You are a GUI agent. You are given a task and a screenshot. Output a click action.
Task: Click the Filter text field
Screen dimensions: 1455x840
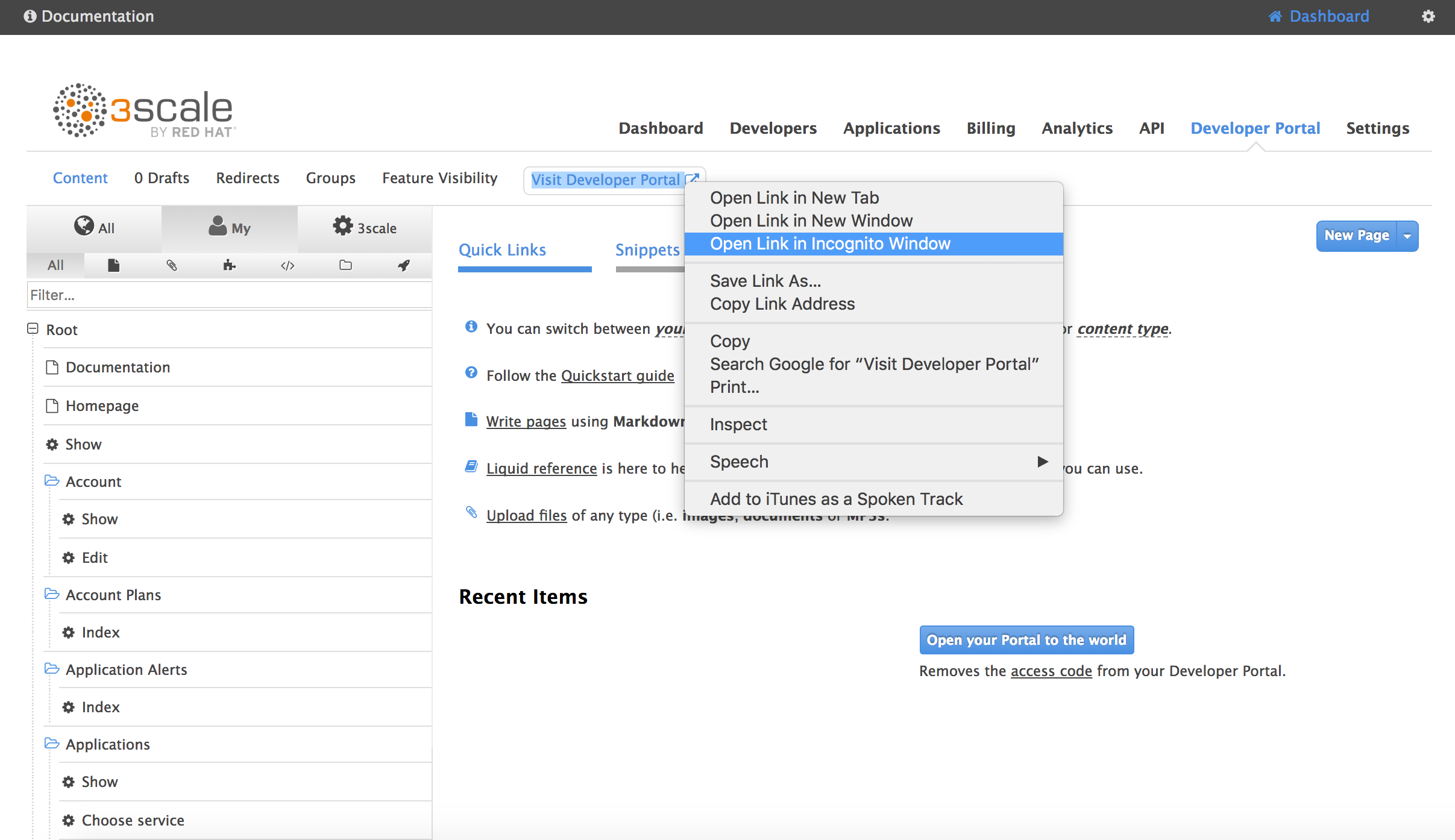(229, 295)
